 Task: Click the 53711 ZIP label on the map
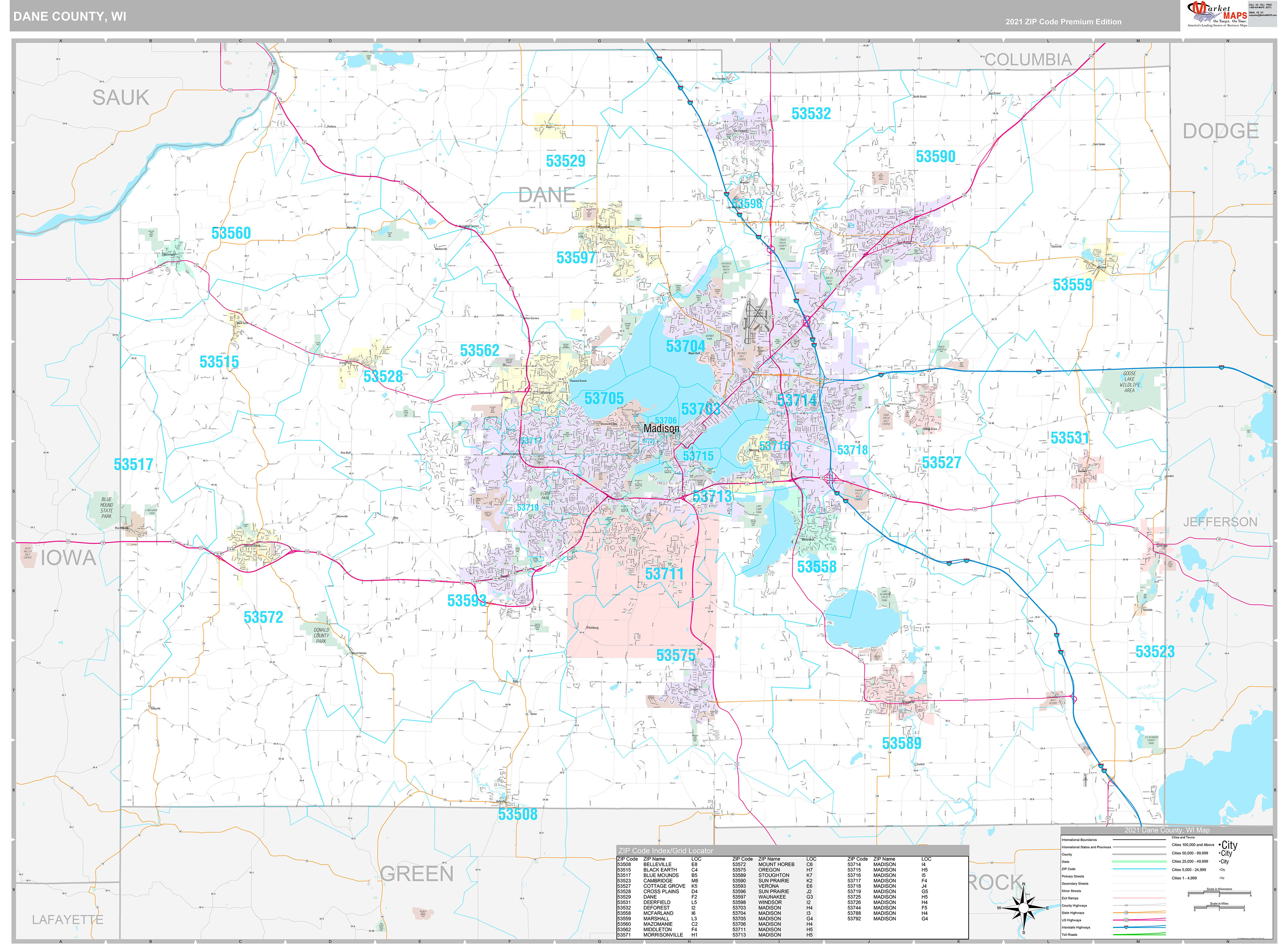point(664,574)
